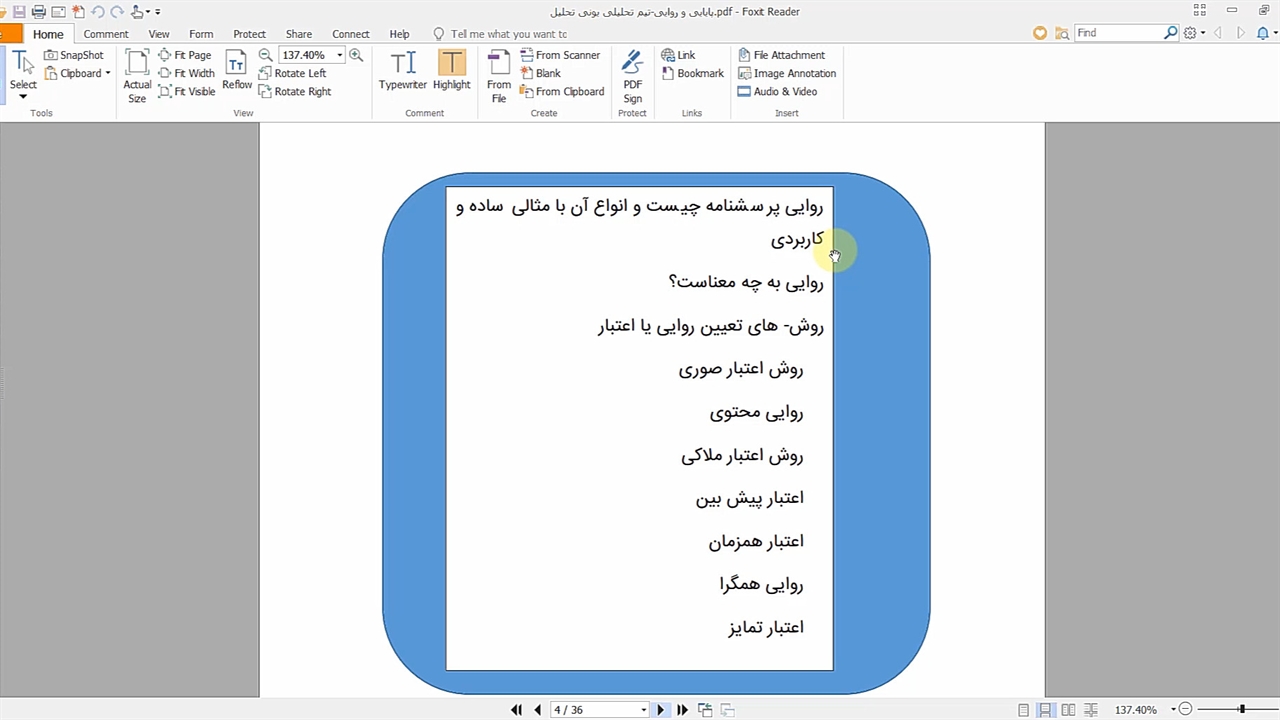Jump to the last page

pos(682,710)
